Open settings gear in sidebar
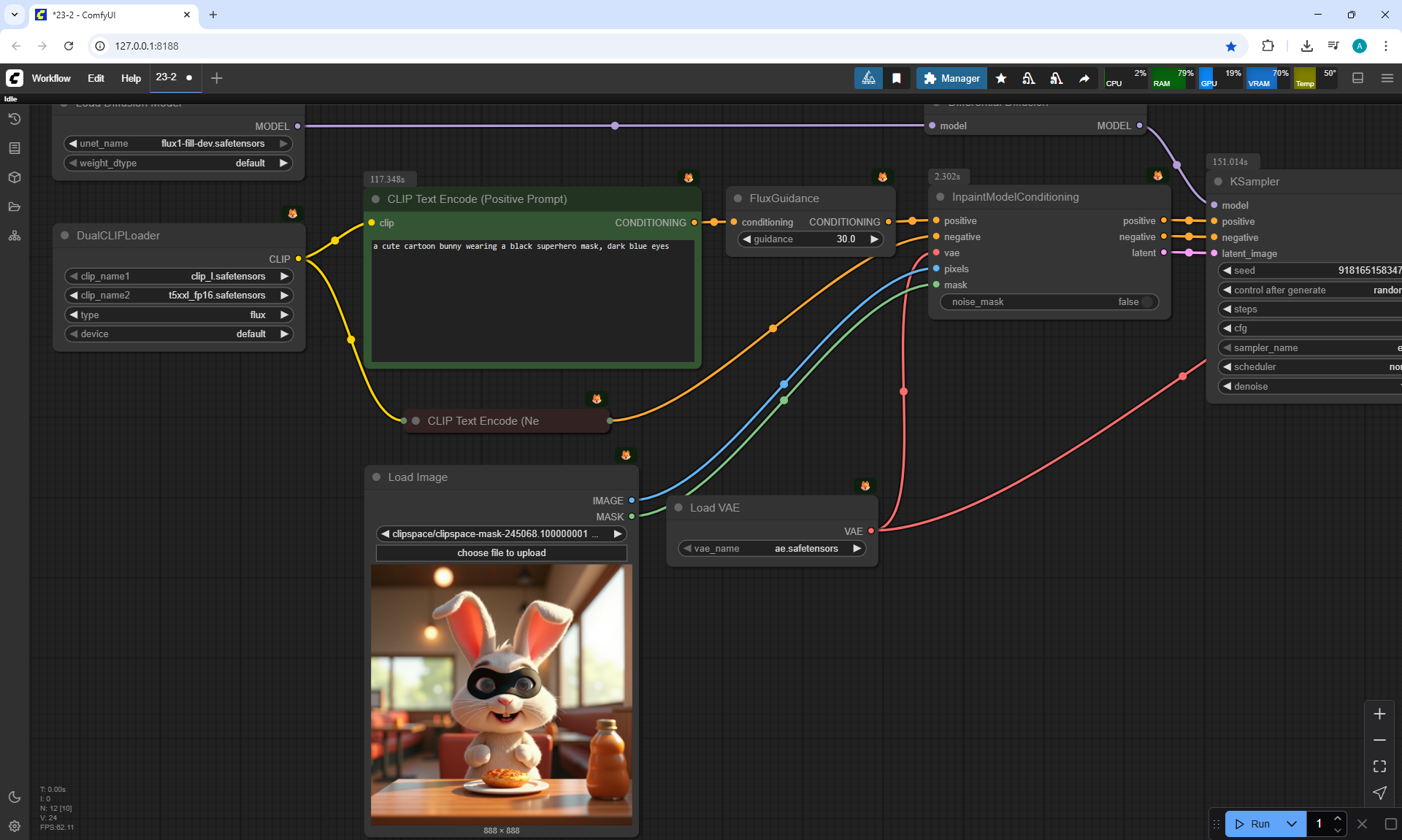Viewport: 1402px width, 840px height. click(x=15, y=826)
